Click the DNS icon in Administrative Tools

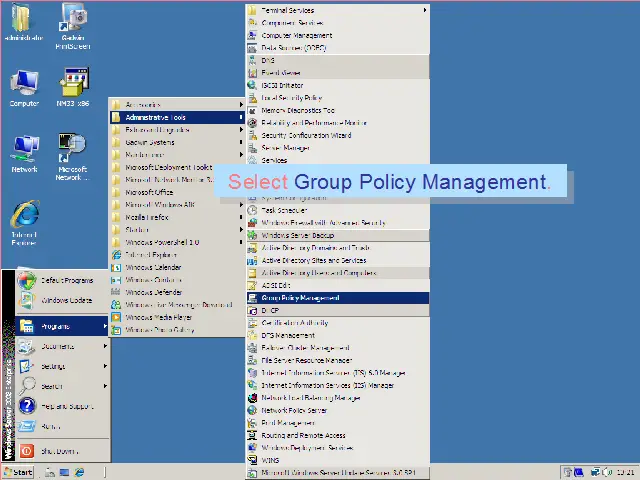(253, 60)
